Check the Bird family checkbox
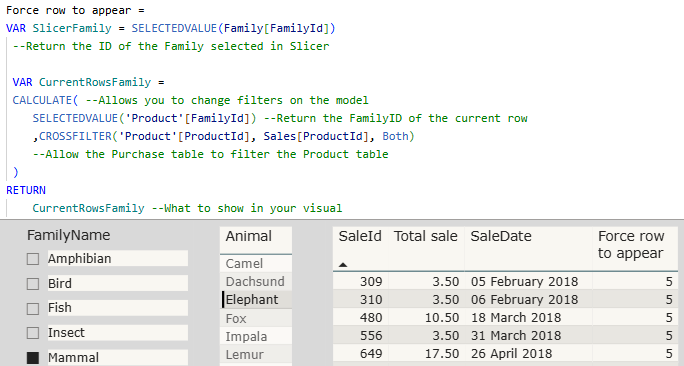 point(33,284)
